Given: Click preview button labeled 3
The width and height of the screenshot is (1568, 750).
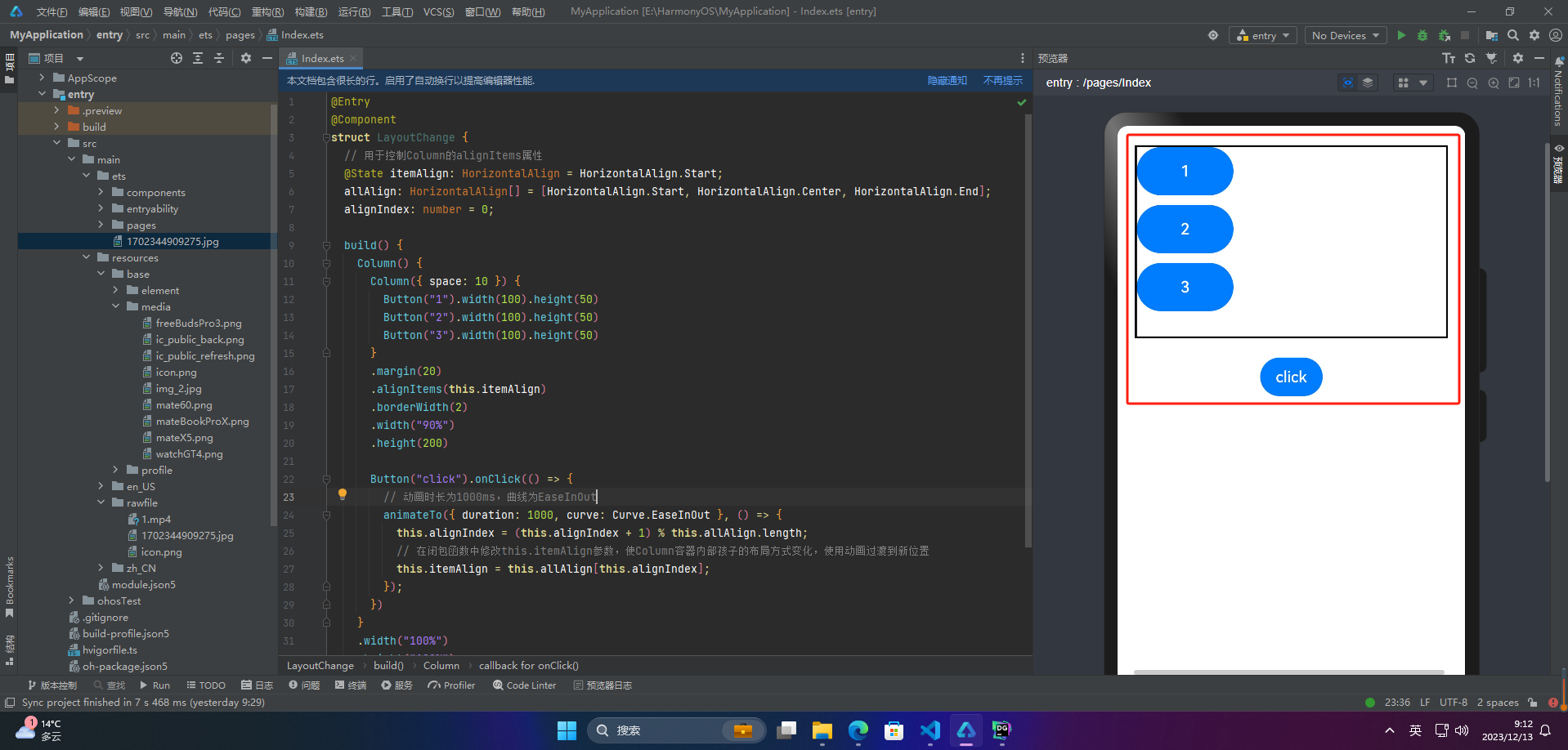Looking at the screenshot, I should 1185,287.
